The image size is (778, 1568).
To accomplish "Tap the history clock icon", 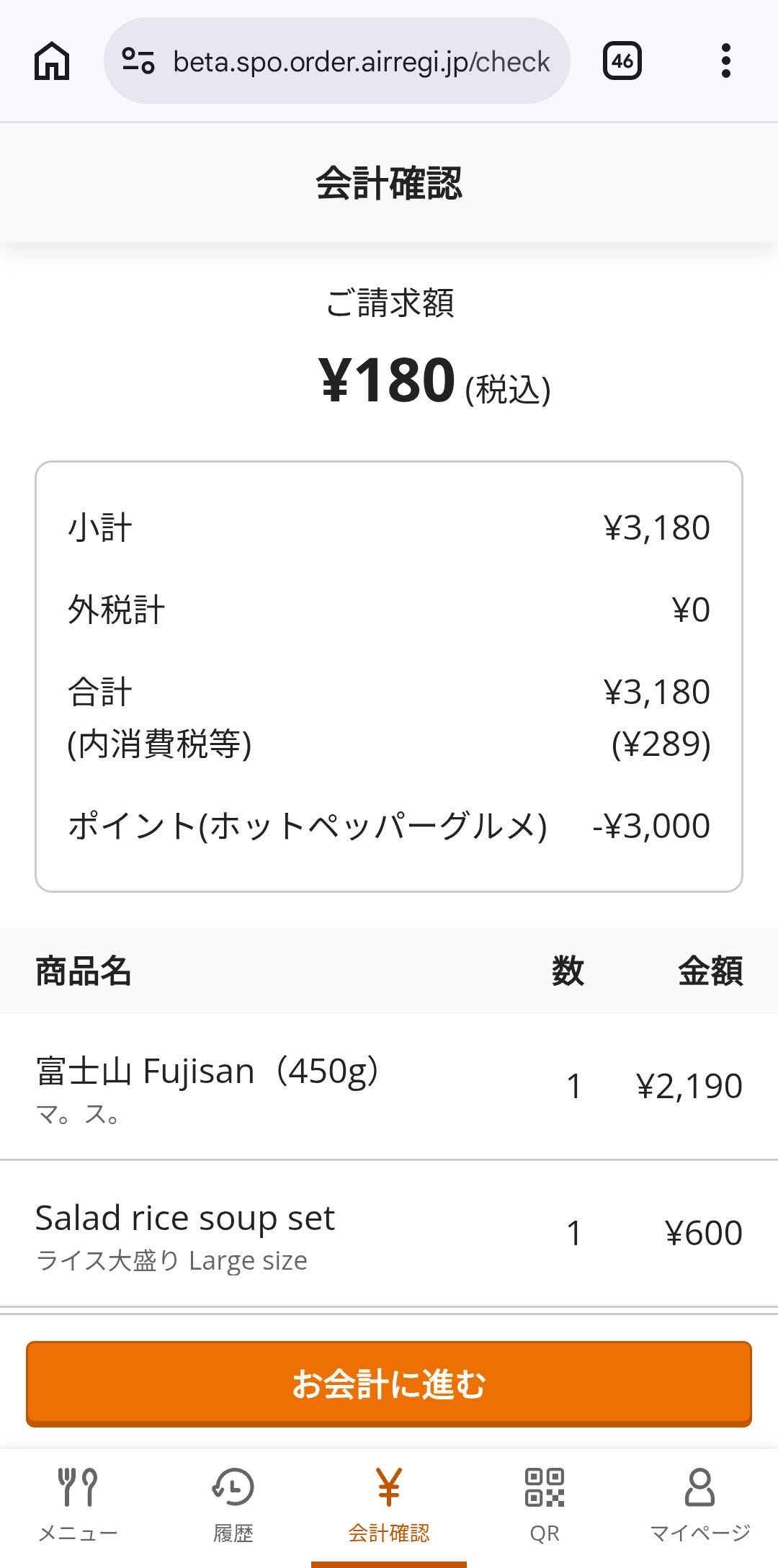I will click(x=233, y=1487).
